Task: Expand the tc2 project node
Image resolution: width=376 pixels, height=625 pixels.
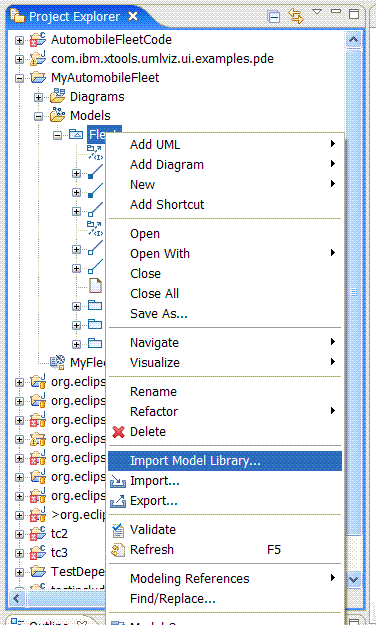Action: coord(19,534)
